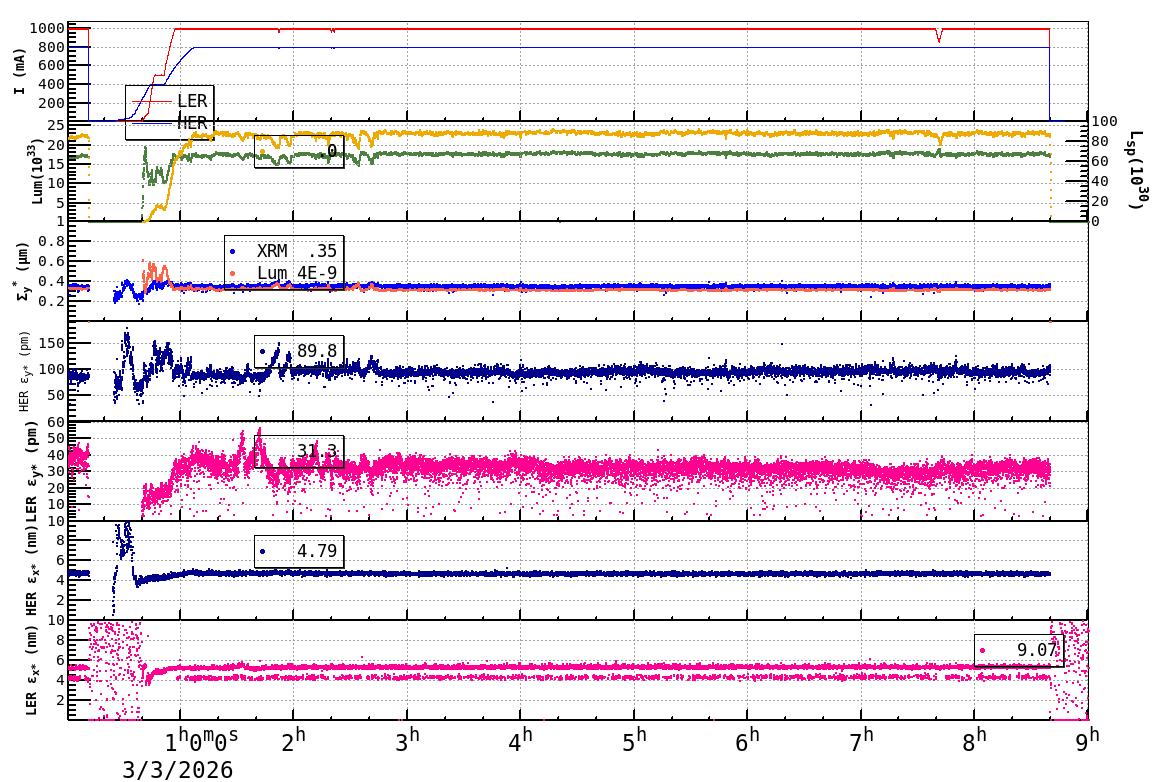Click the 9.07 value box in LER εx* plot

click(x=1019, y=650)
